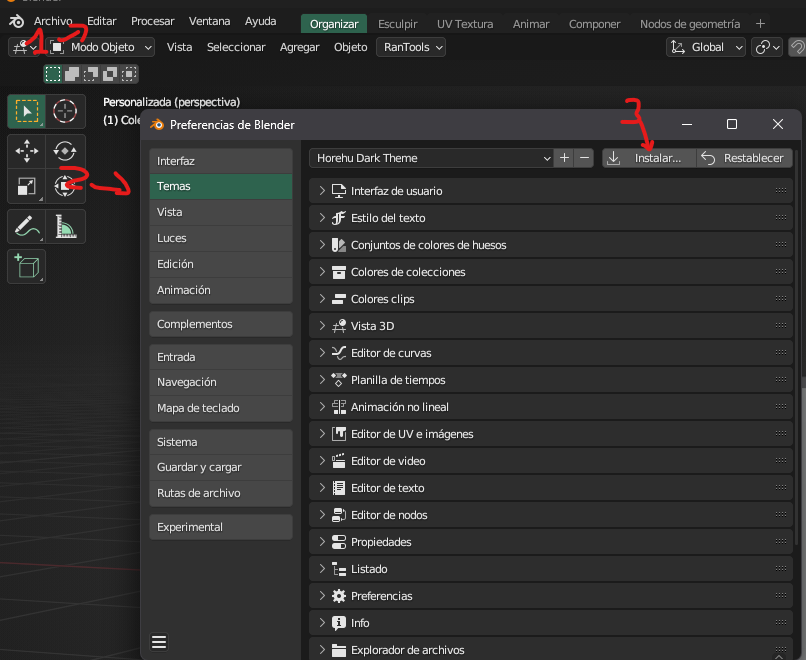
Task: Open the Interfaz preferences section
Action: coord(221,161)
